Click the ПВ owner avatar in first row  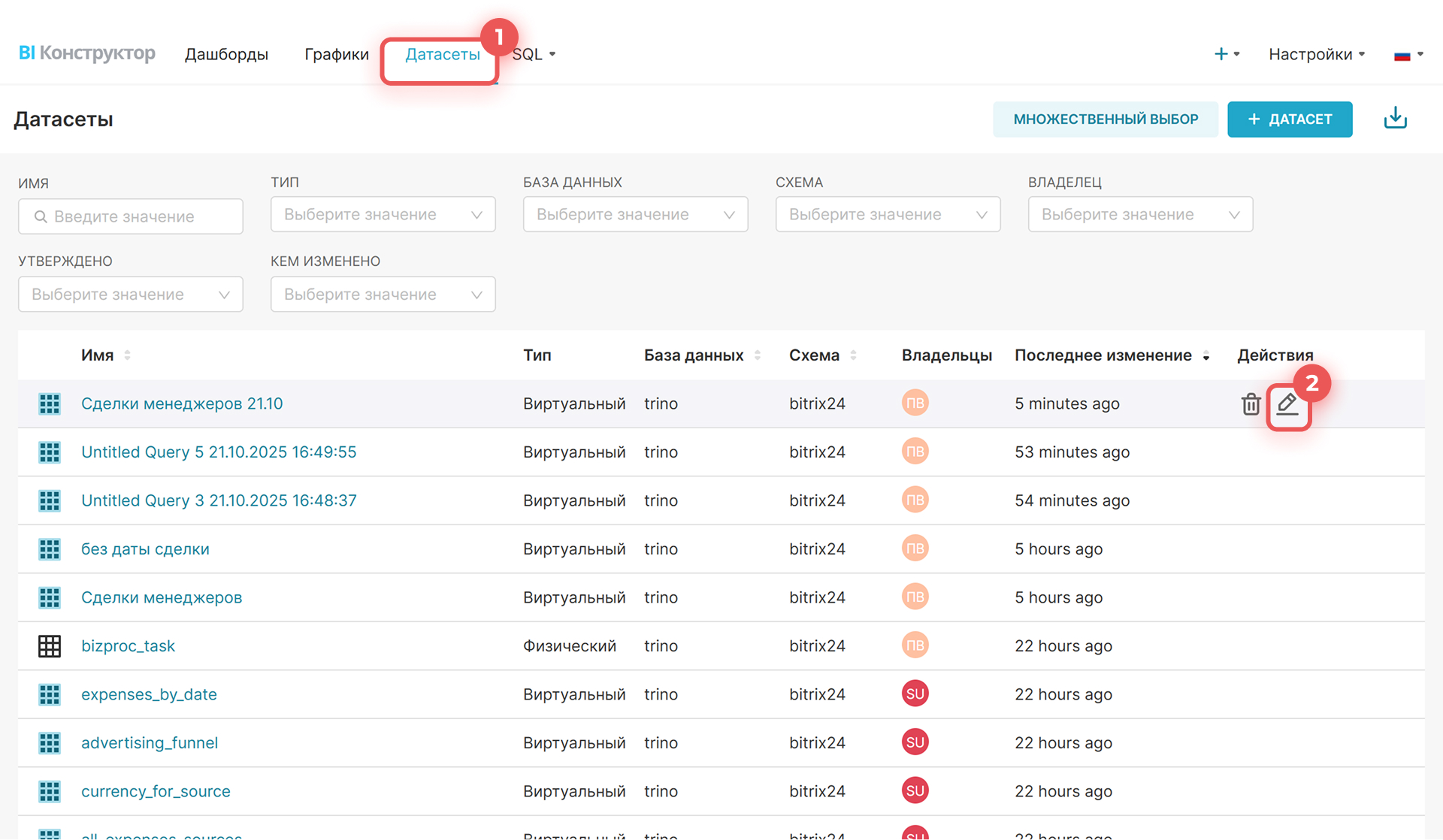[915, 403]
